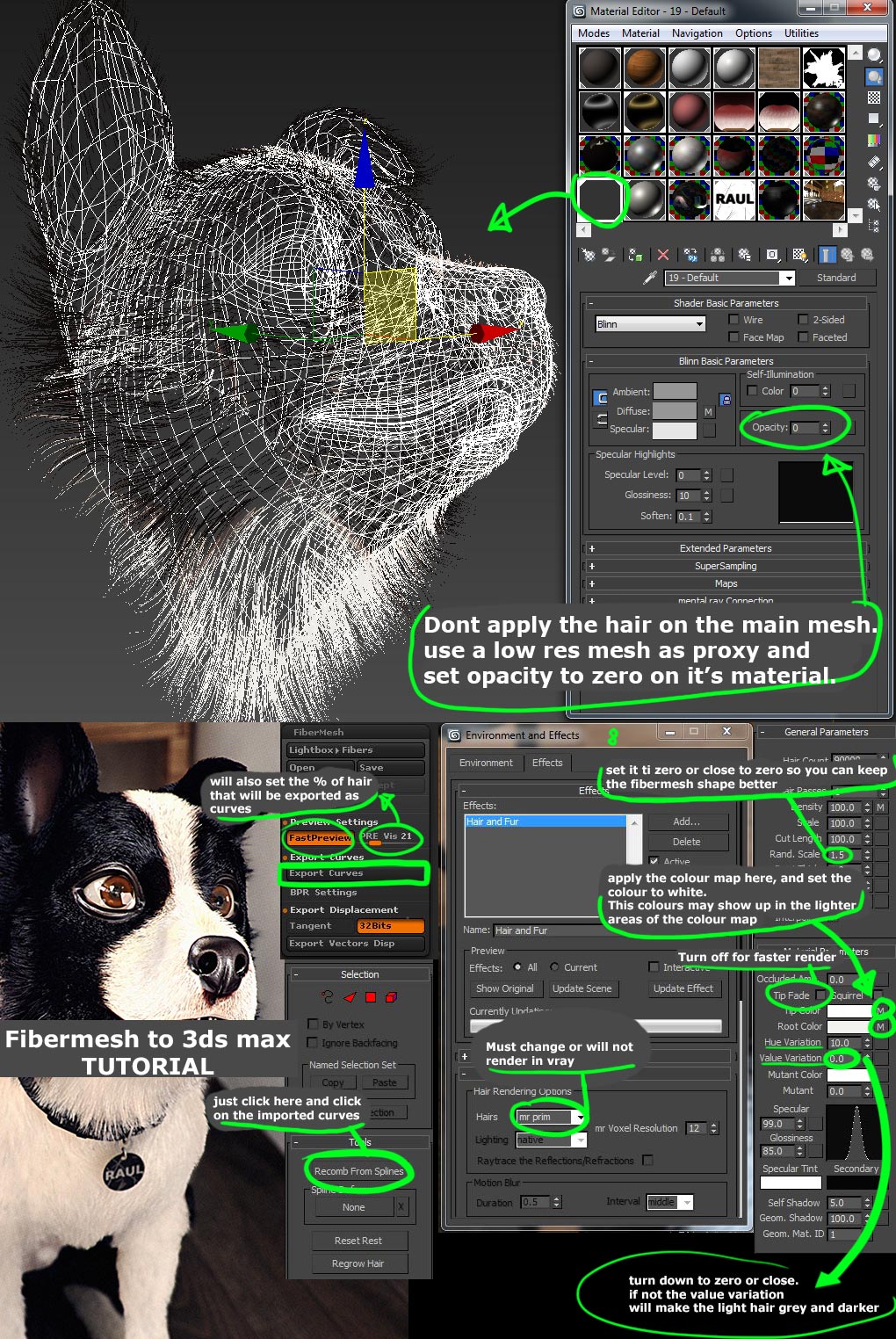Click Update Scene button
The image size is (896, 1339).
point(582,988)
